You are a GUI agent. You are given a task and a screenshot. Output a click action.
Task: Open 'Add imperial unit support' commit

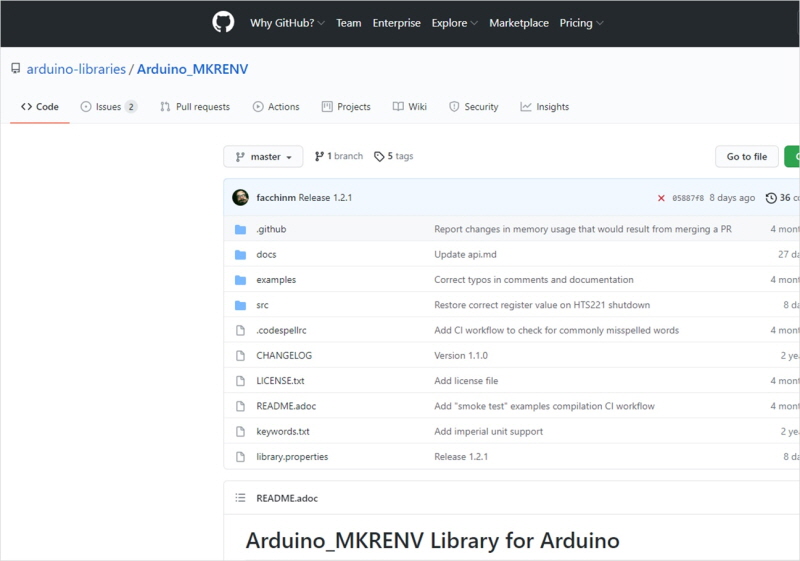488,431
